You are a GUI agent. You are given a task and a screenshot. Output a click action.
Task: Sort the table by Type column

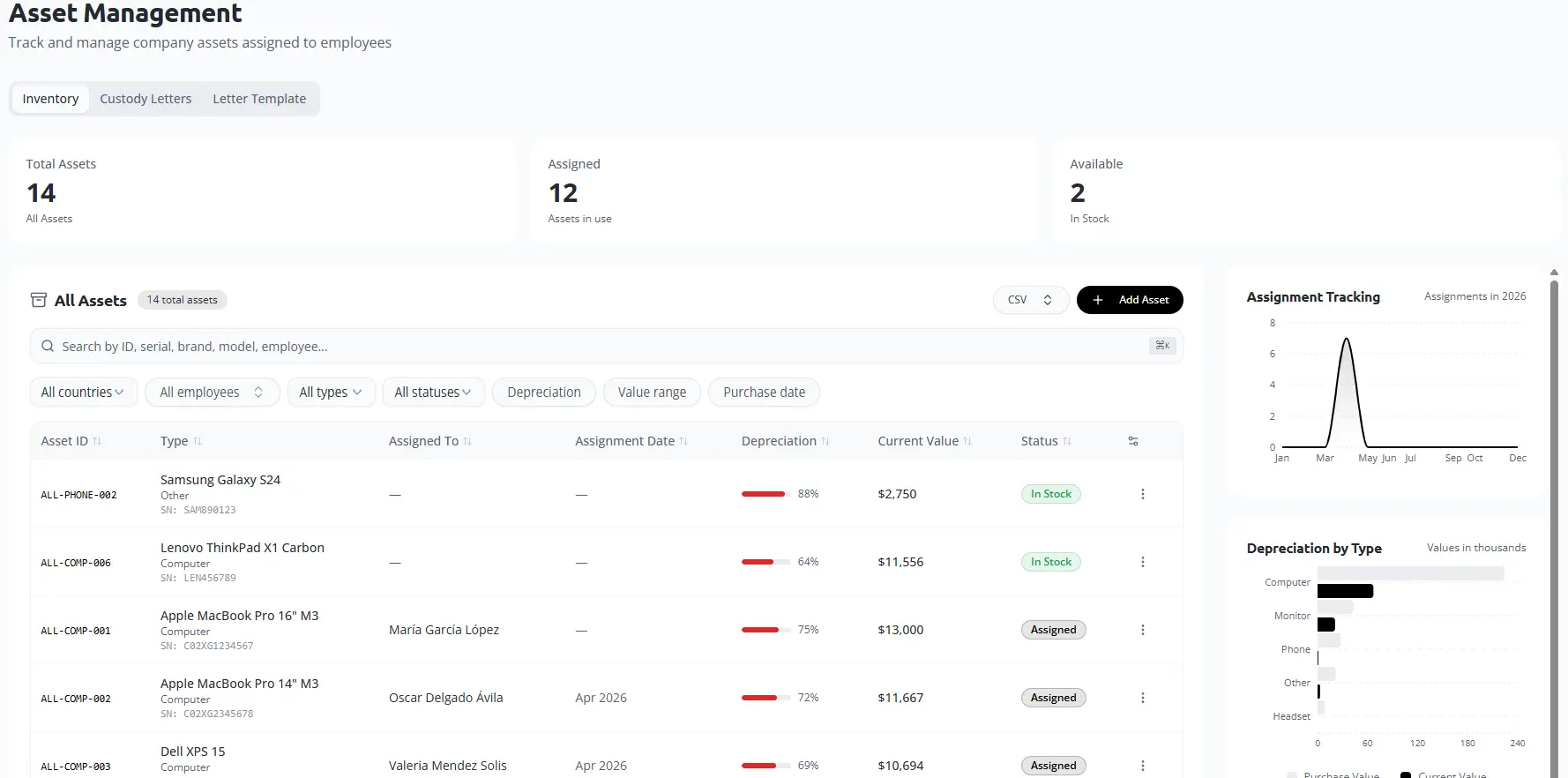[x=182, y=441]
